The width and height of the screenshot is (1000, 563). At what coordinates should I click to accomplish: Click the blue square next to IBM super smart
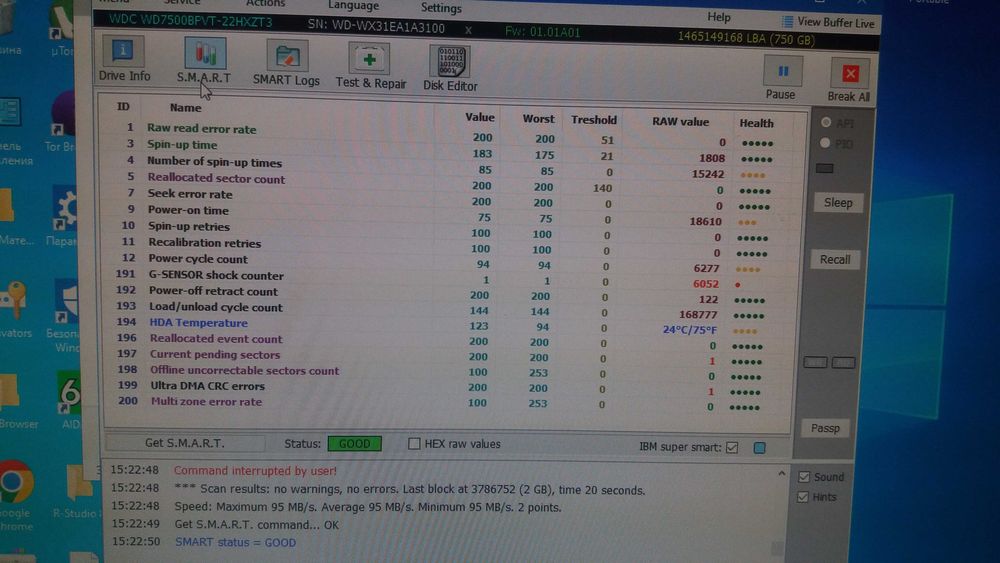(x=760, y=448)
